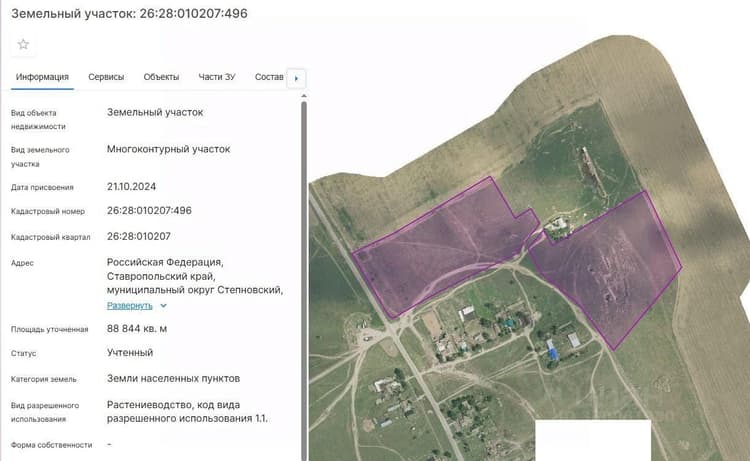Click the Вид земельного участка label
The image size is (750, 461).
coord(40,157)
